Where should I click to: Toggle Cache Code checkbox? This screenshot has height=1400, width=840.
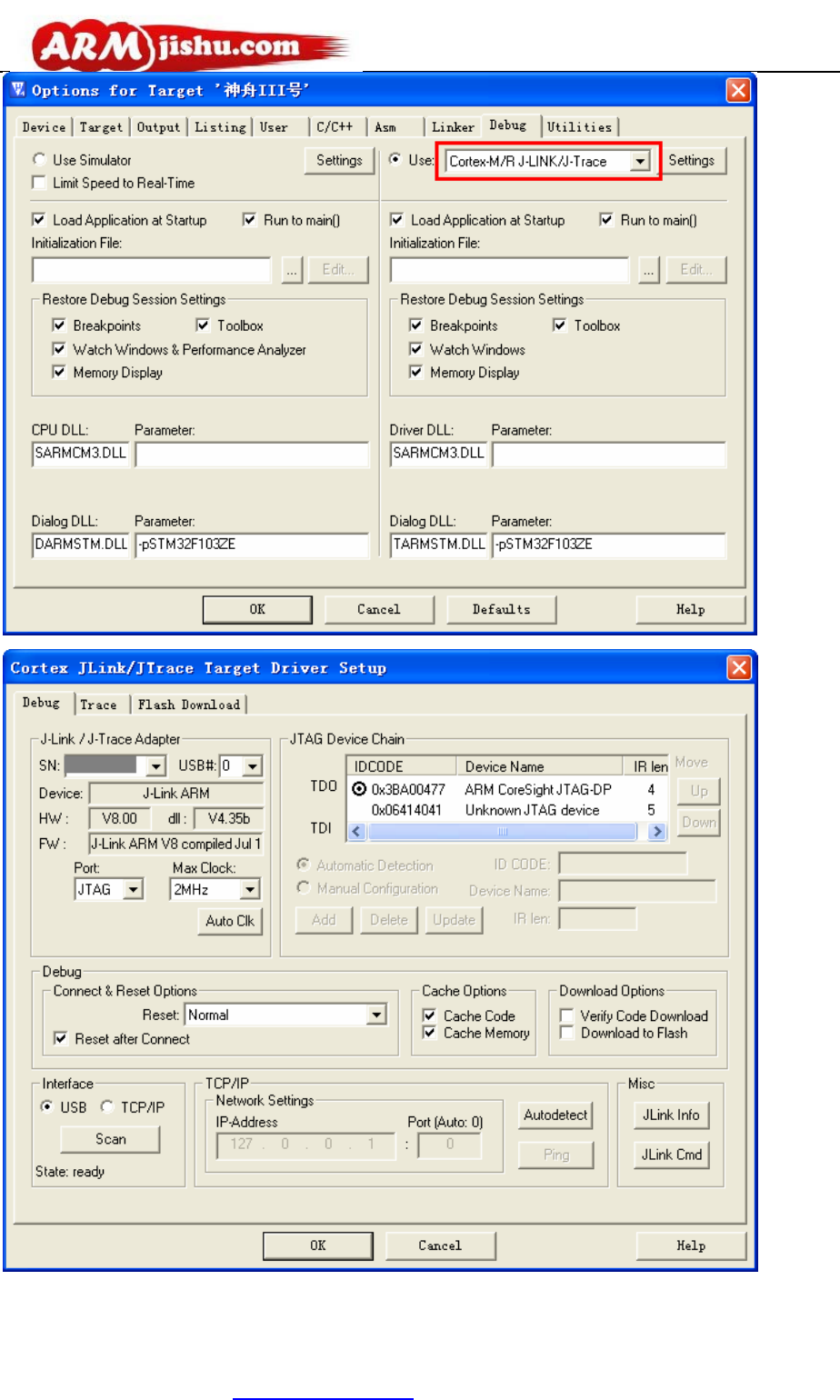click(430, 1015)
